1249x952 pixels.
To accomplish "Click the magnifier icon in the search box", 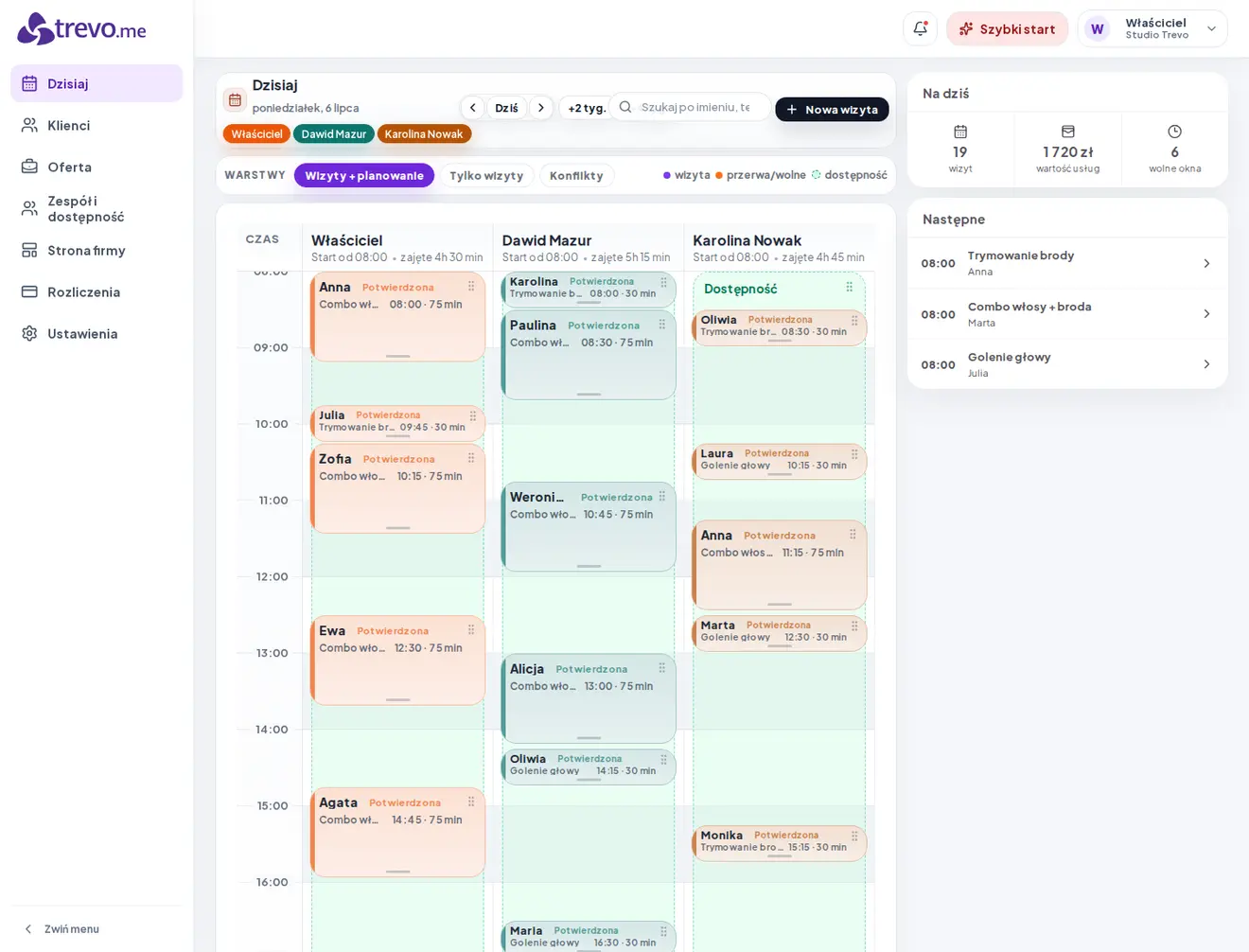I will [625, 107].
